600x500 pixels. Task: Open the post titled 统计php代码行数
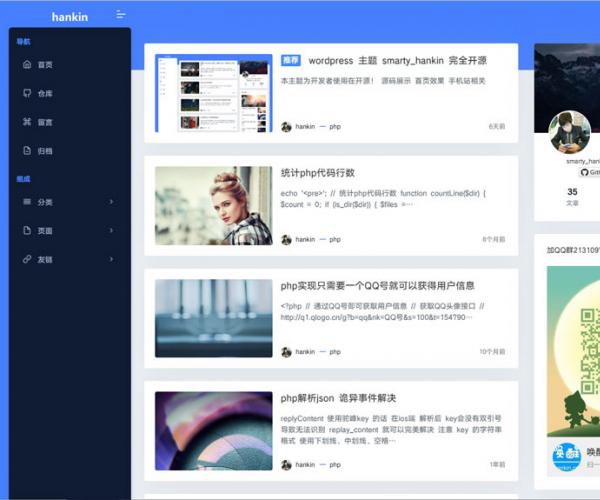318,173
